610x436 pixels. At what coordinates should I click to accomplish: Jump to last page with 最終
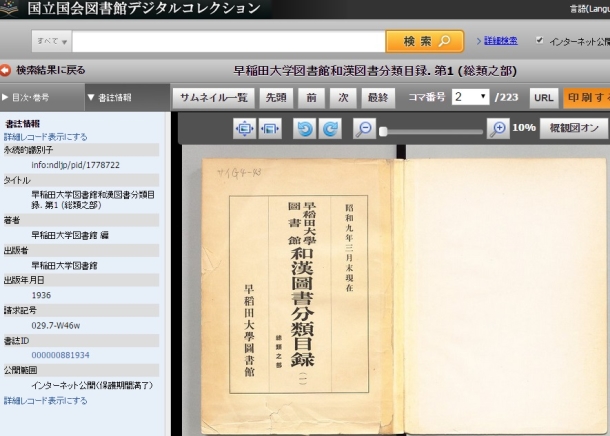point(378,98)
